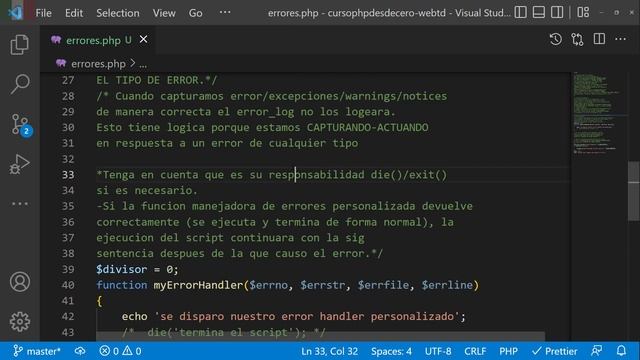Click 'EL TIPO DE ERROR.*/' on line 27
The width and height of the screenshot is (640, 360).
(157, 80)
